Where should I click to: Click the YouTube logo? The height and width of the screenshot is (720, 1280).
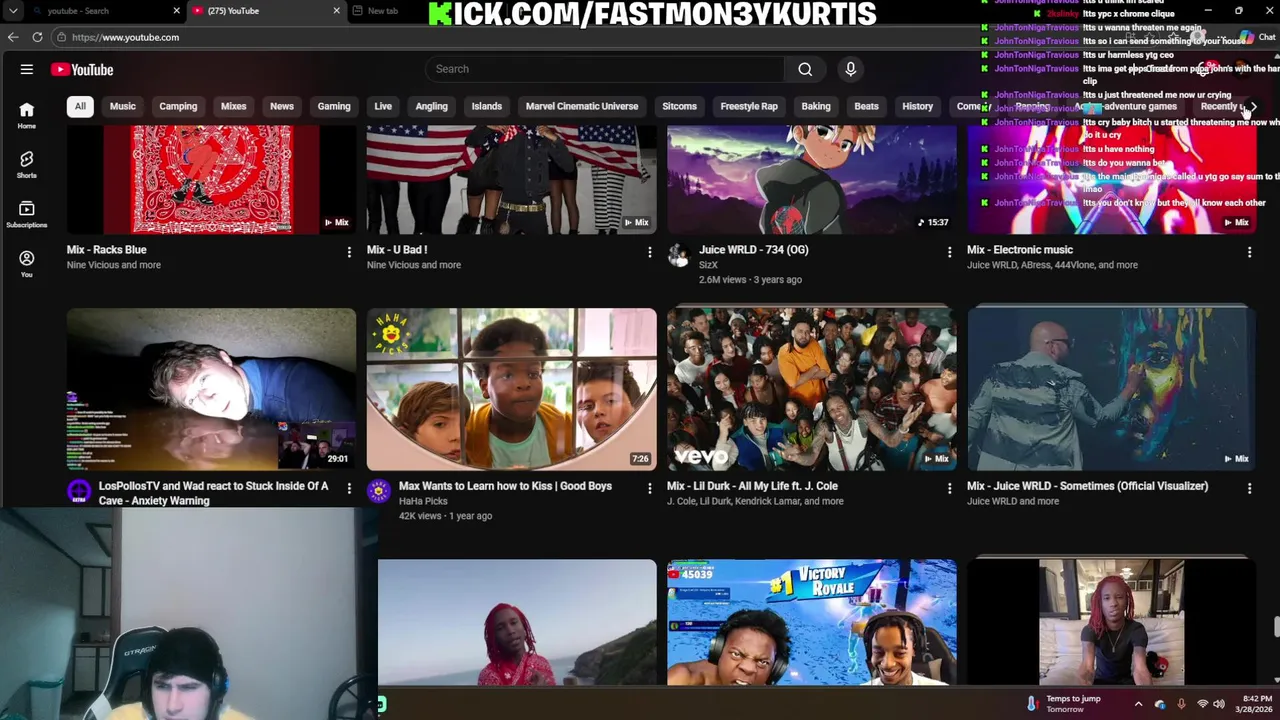(x=82, y=70)
